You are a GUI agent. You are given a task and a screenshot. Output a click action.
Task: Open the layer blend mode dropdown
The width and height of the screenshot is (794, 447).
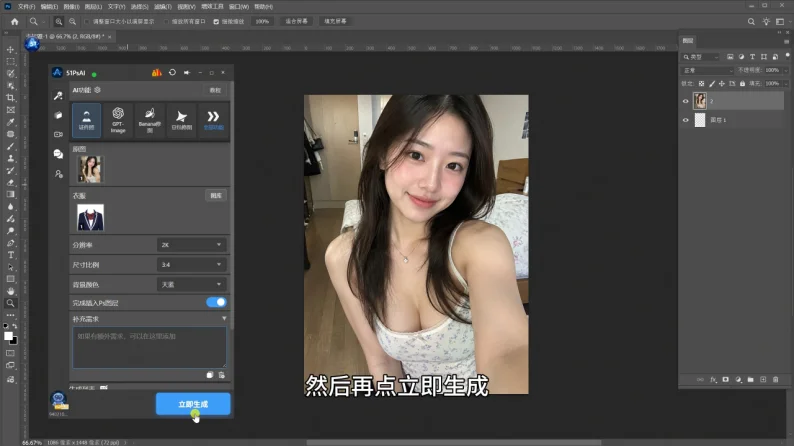click(707, 70)
